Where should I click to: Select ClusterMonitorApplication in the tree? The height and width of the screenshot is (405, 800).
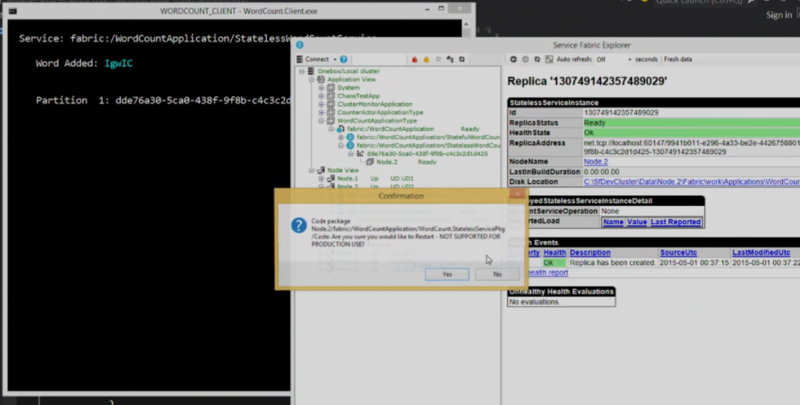coord(374,104)
